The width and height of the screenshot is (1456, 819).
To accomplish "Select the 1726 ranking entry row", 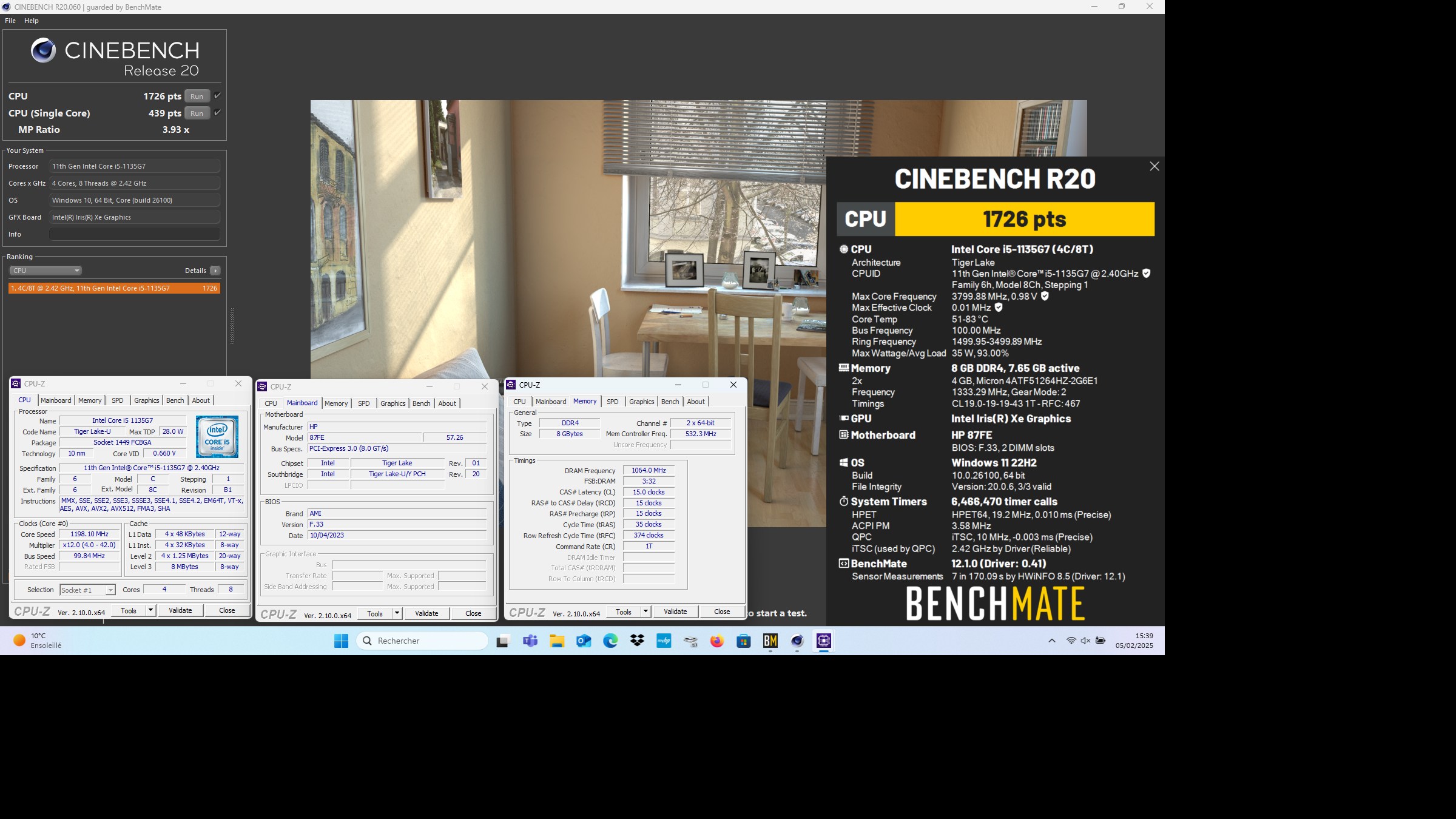I will point(114,288).
